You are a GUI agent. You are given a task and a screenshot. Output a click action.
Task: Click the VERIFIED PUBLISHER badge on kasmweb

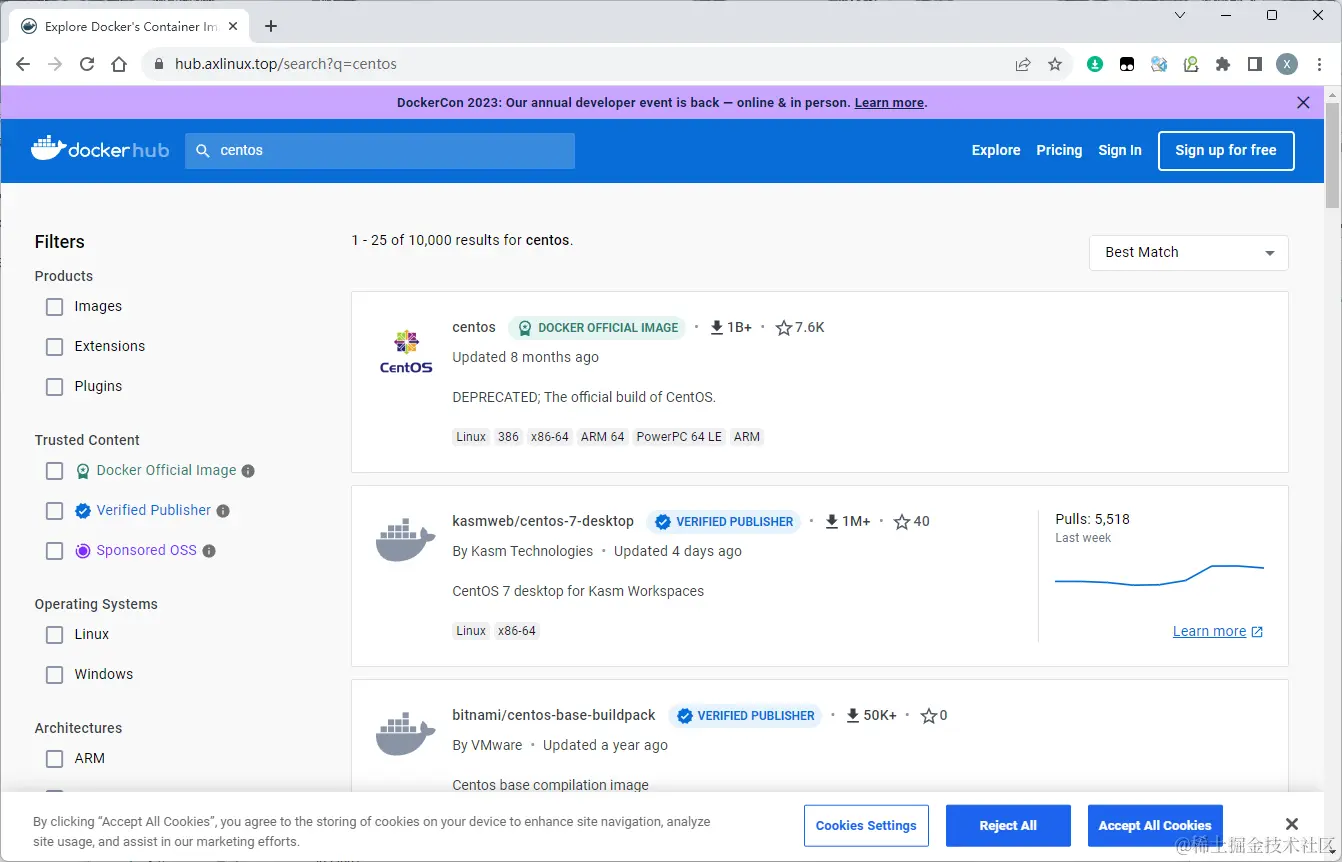point(724,522)
